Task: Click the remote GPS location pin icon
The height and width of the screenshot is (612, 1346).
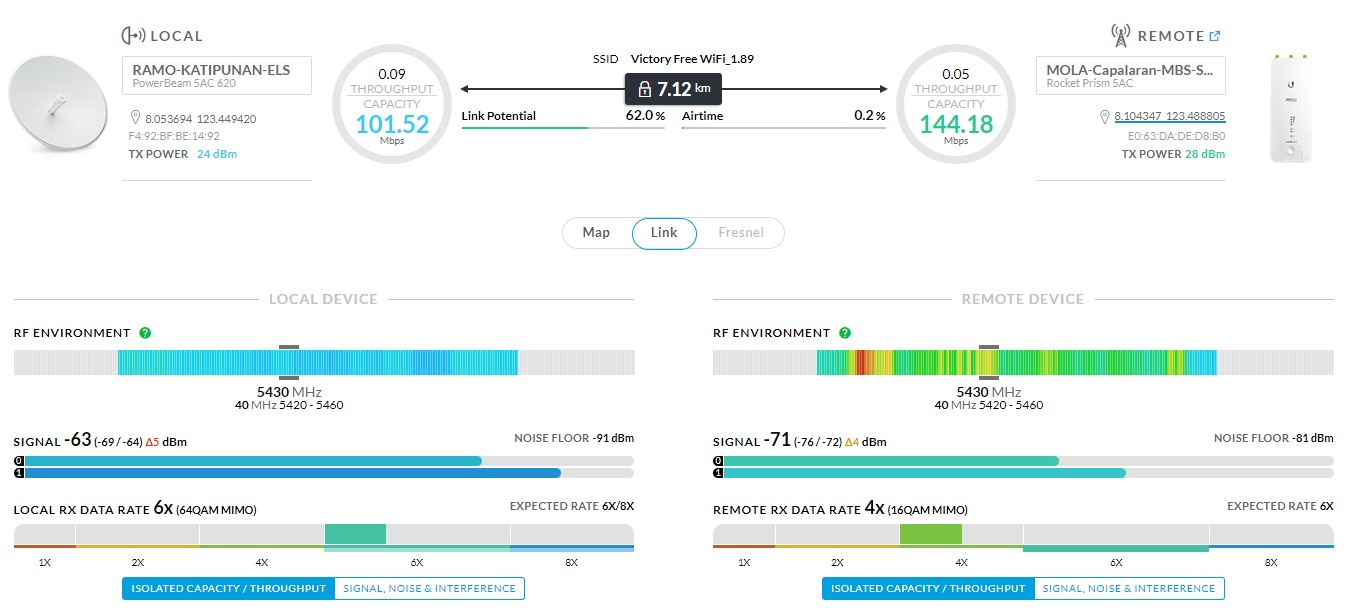Action: [x=1104, y=117]
